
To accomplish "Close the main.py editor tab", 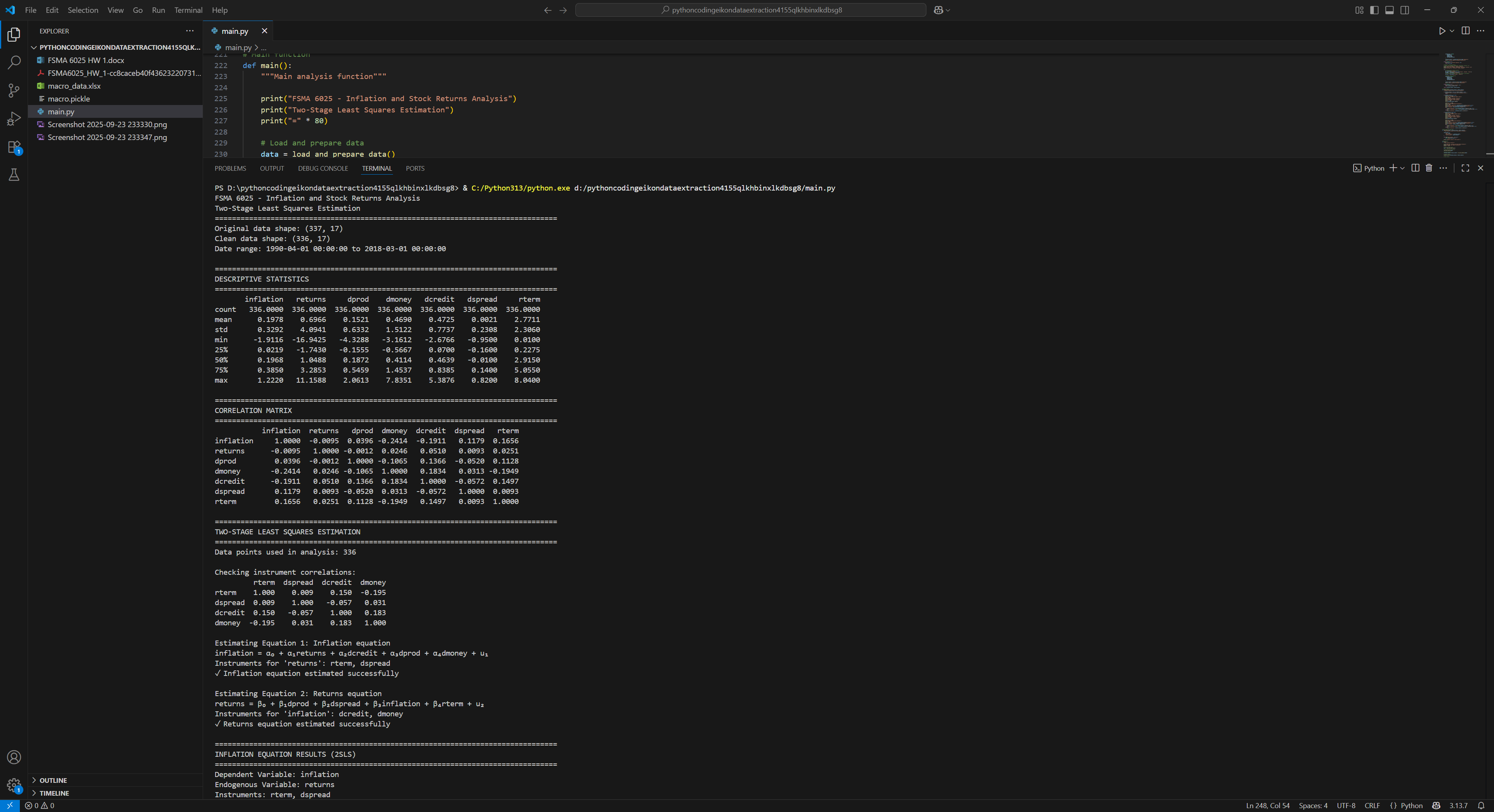I will pyautogui.click(x=265, y=31).
